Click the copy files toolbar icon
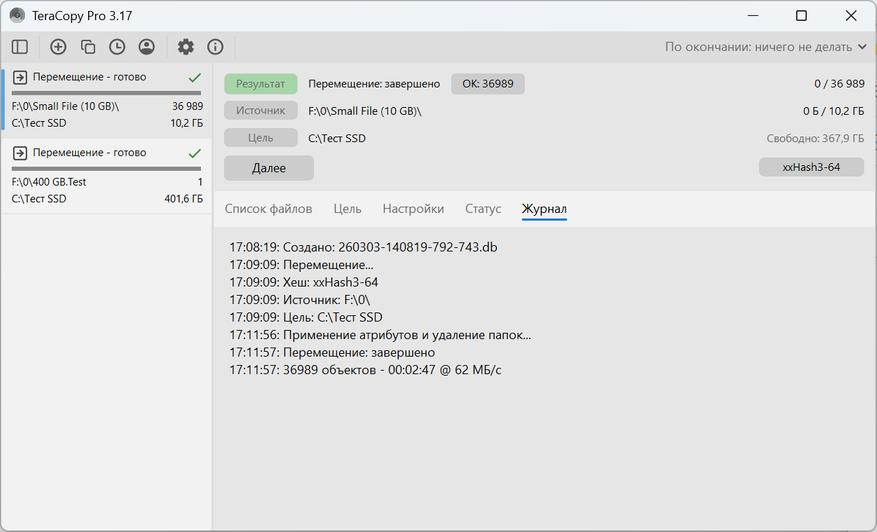 pyautogui.click(x=88, y=47)
